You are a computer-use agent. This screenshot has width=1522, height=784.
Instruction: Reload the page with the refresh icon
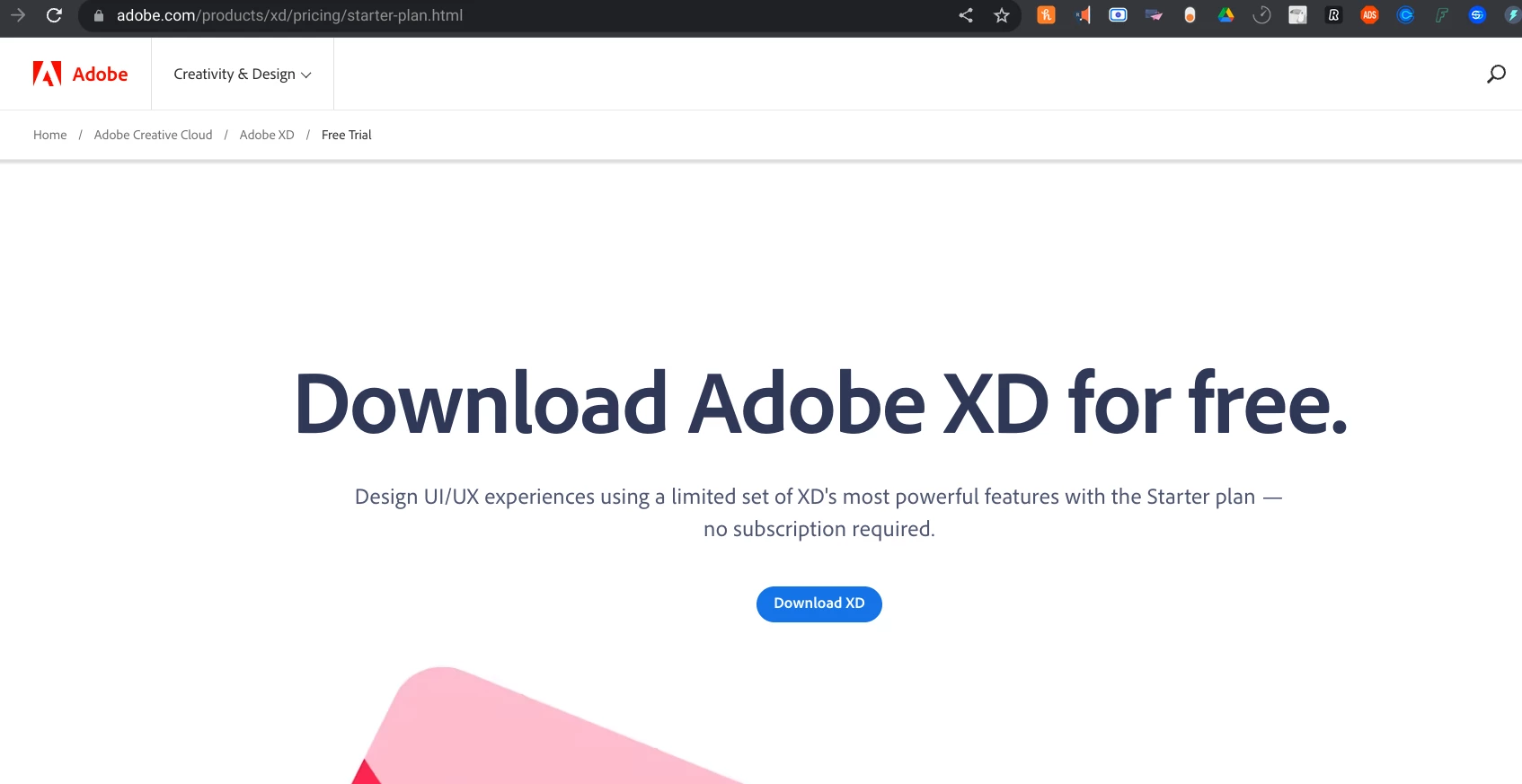click(x=54, y=15)
